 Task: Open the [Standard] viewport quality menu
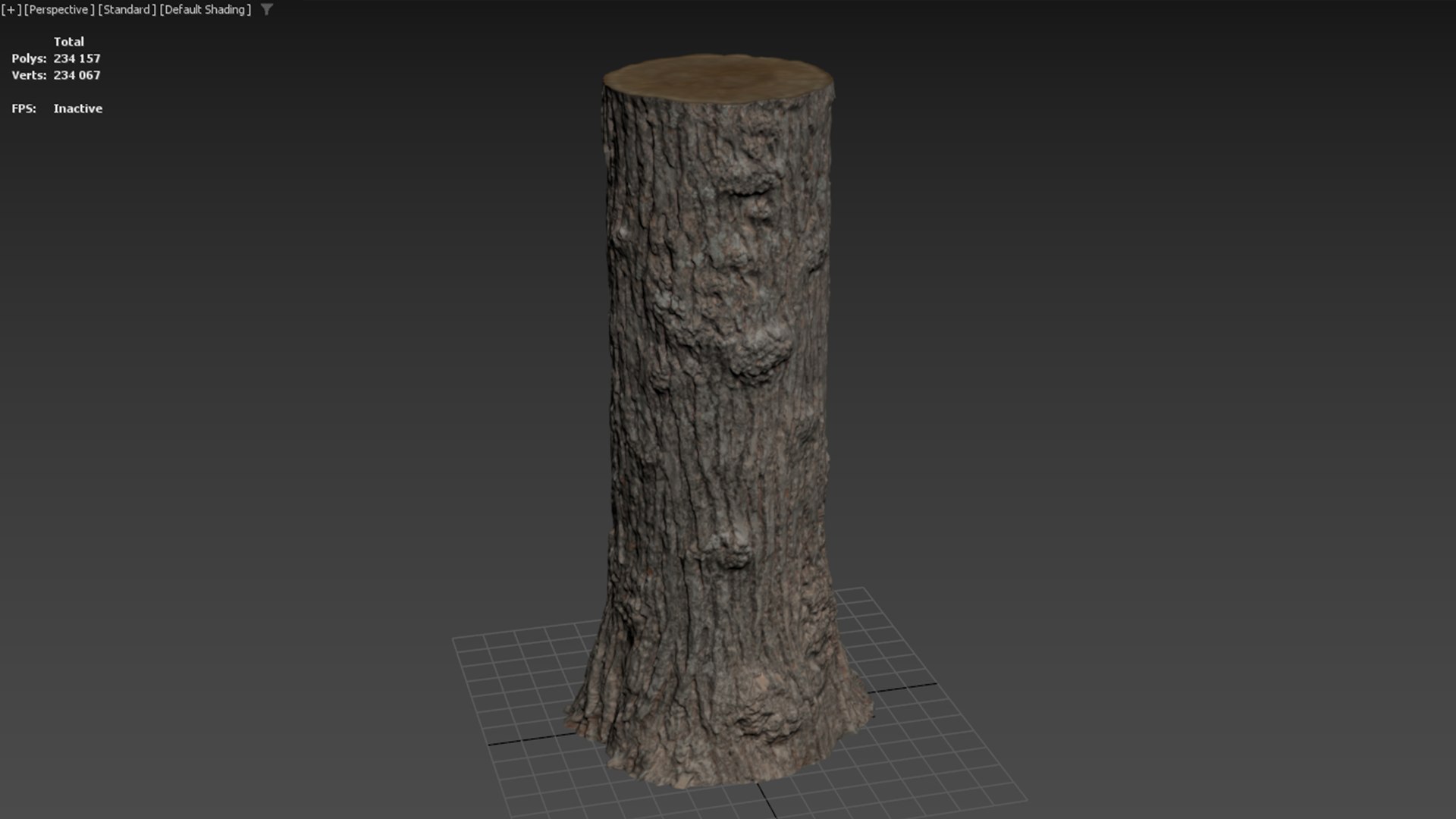[x=127, y=10]
